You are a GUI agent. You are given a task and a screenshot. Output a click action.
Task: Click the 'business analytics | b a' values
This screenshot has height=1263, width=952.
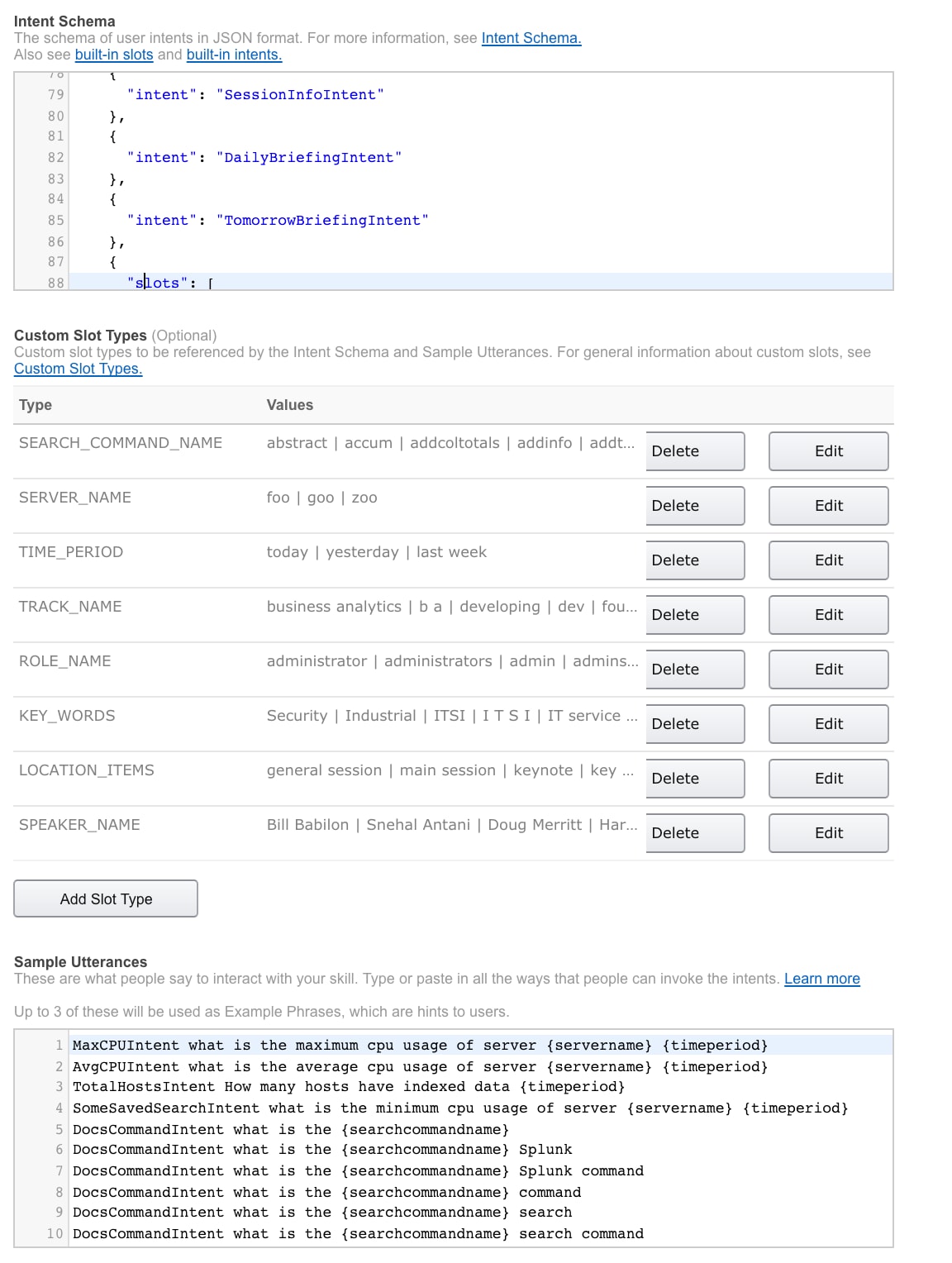[x=452, y=607]
